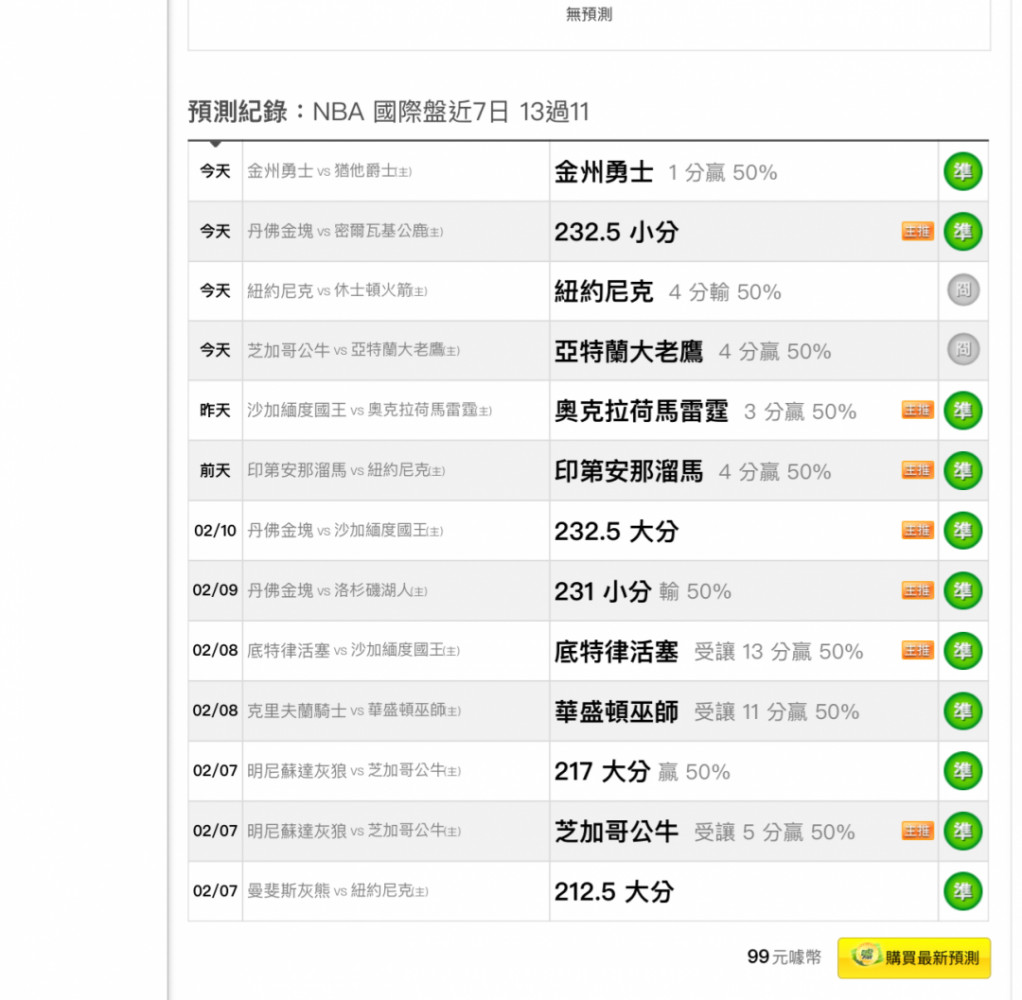This screenshot has height=1000, width=1022.
Task: Click the 準 icon in the 232.5 大分 row
Action: (x=963, y=531)
